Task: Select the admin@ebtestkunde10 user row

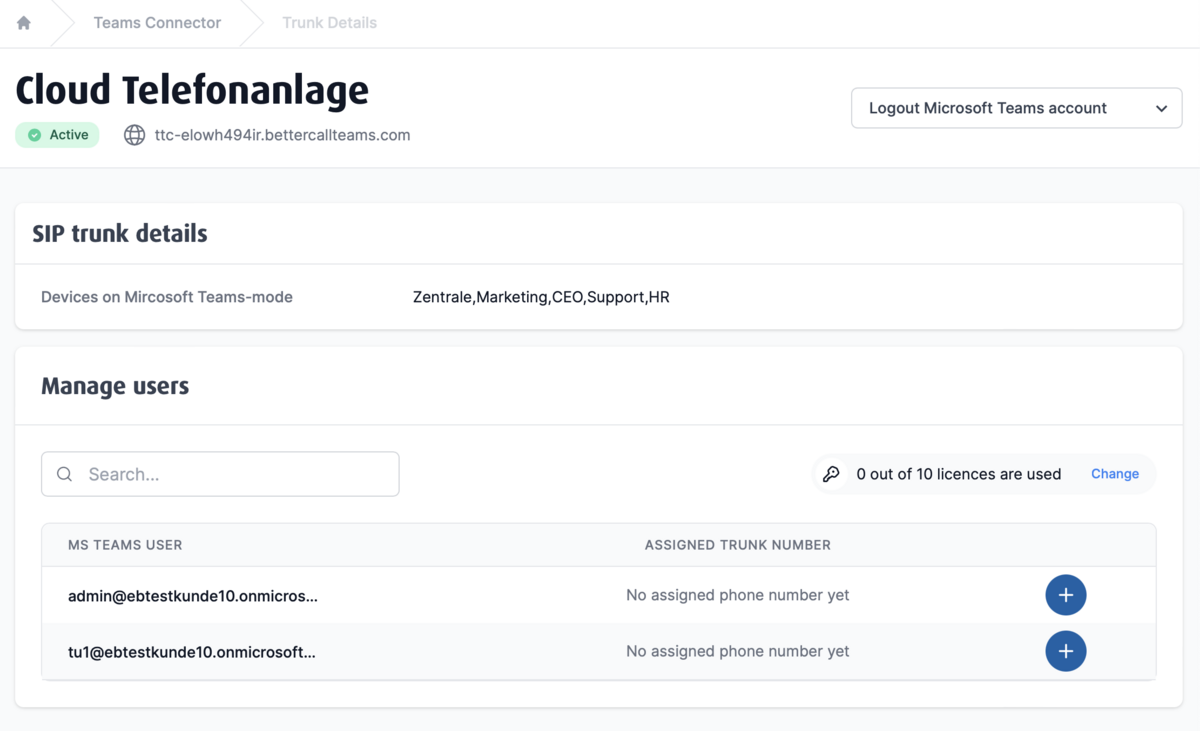Action: [x=193, y=596]
